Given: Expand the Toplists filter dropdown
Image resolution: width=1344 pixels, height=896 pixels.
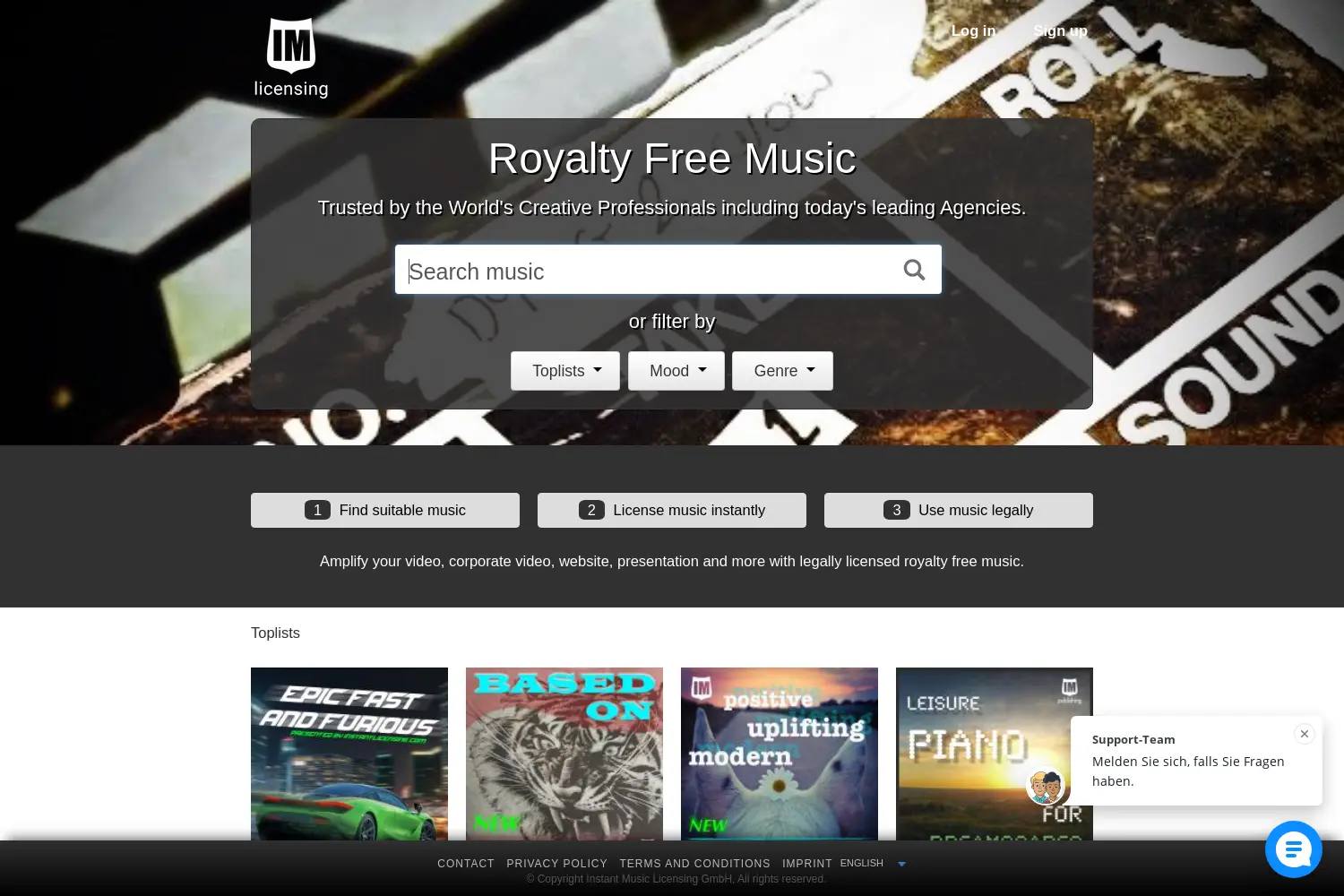Looking at the screenshot, I should pos(565,371).
